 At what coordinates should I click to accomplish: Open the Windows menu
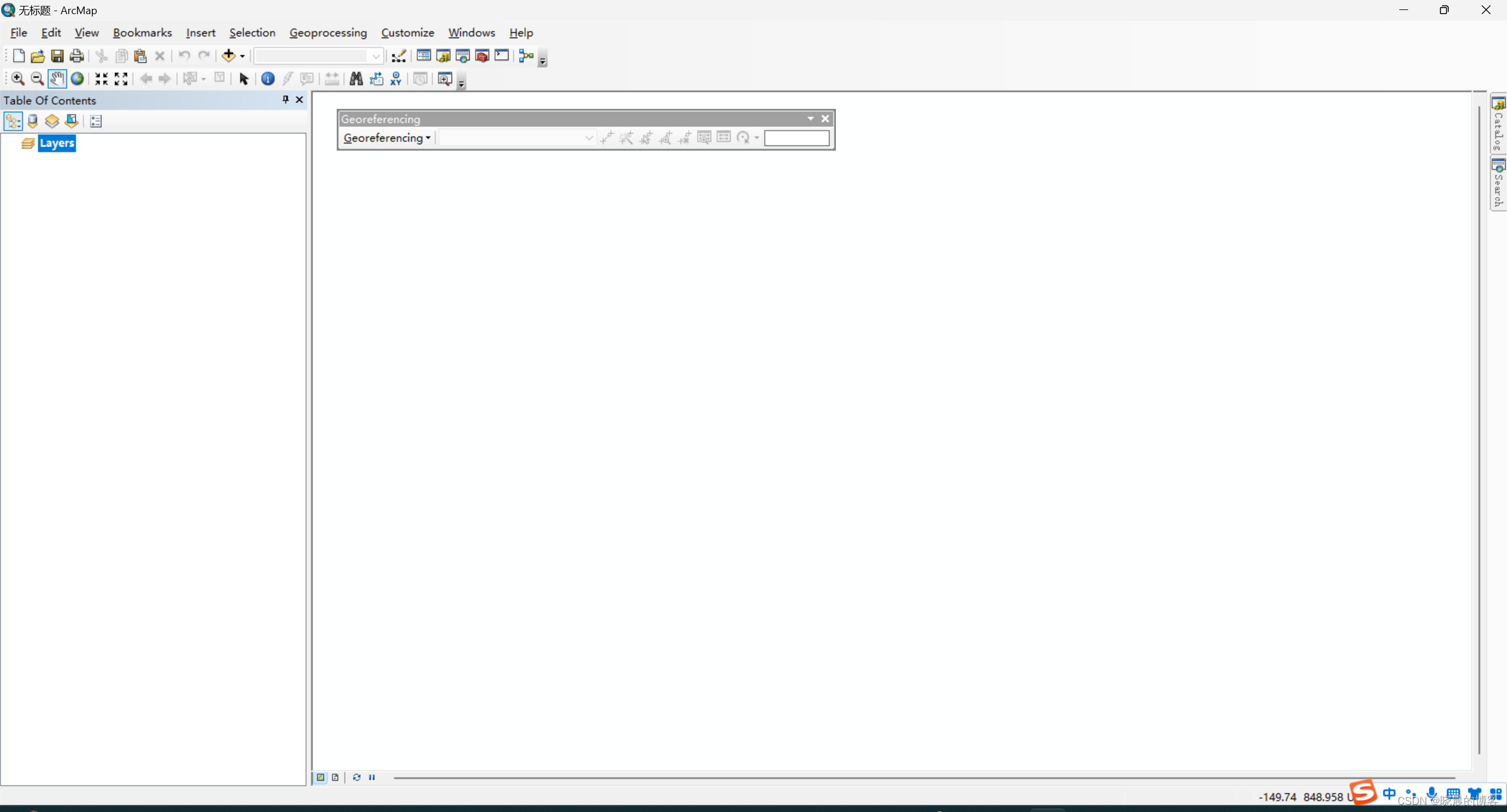[x=472, y=33]
